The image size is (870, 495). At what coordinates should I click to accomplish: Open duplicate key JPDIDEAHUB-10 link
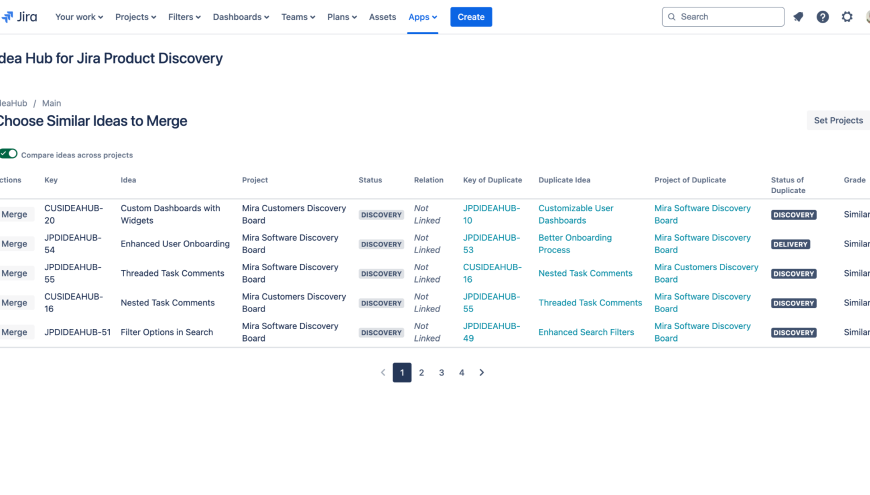[491, 214]
